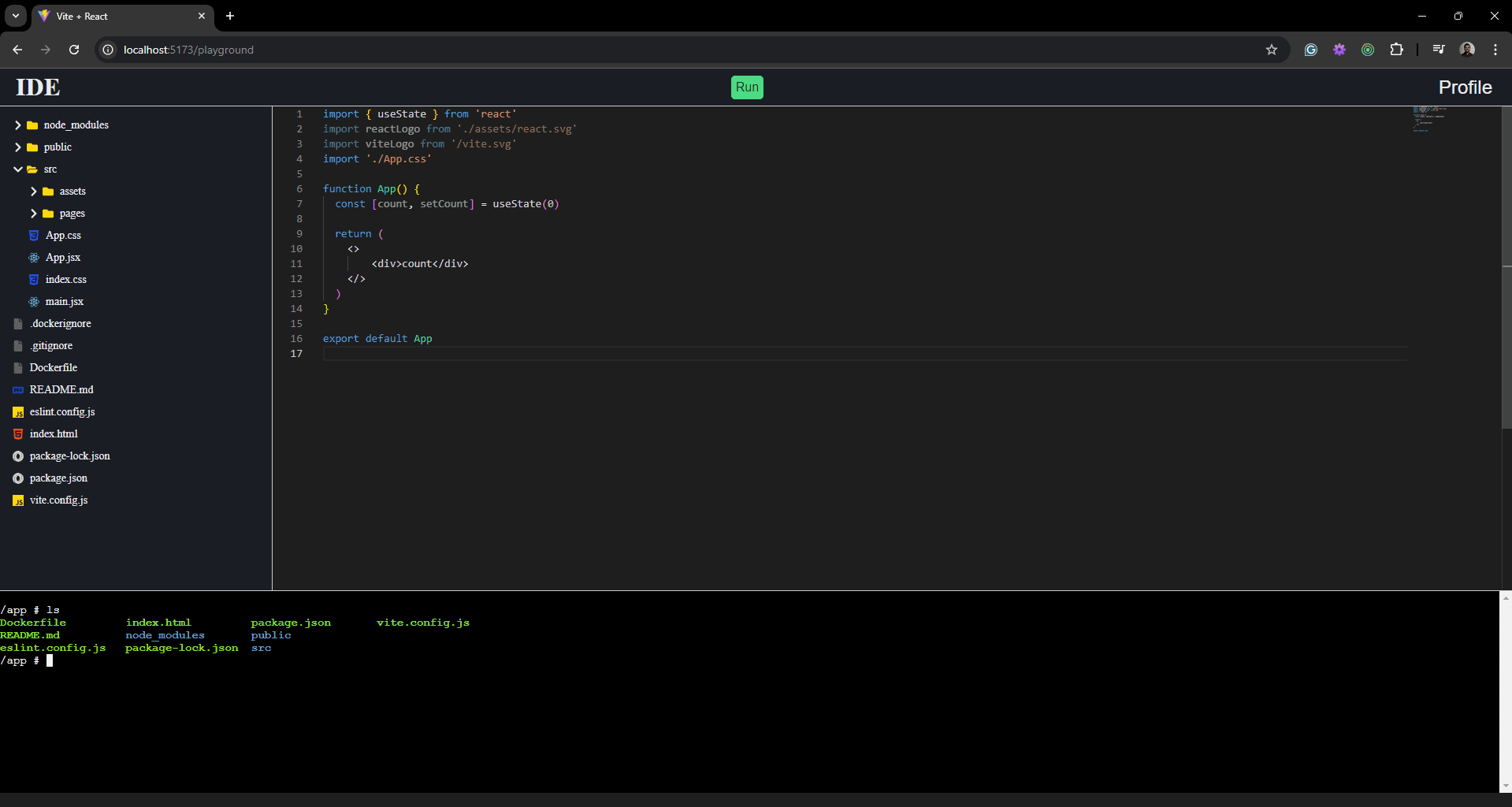Open the browser extensions puzzle icon

point(1396,50)
